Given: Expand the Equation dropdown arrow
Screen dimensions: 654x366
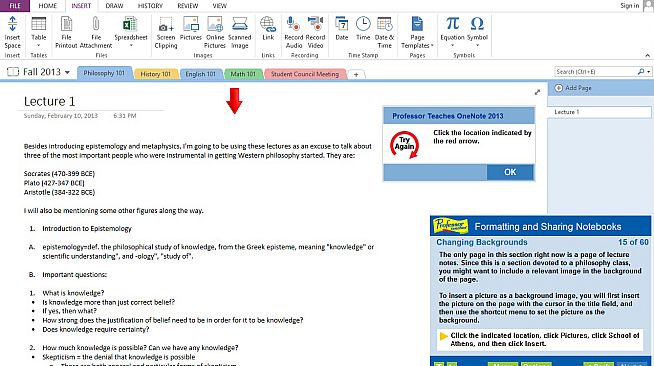Looking at the screenshot, I should (x=452, y=45).
